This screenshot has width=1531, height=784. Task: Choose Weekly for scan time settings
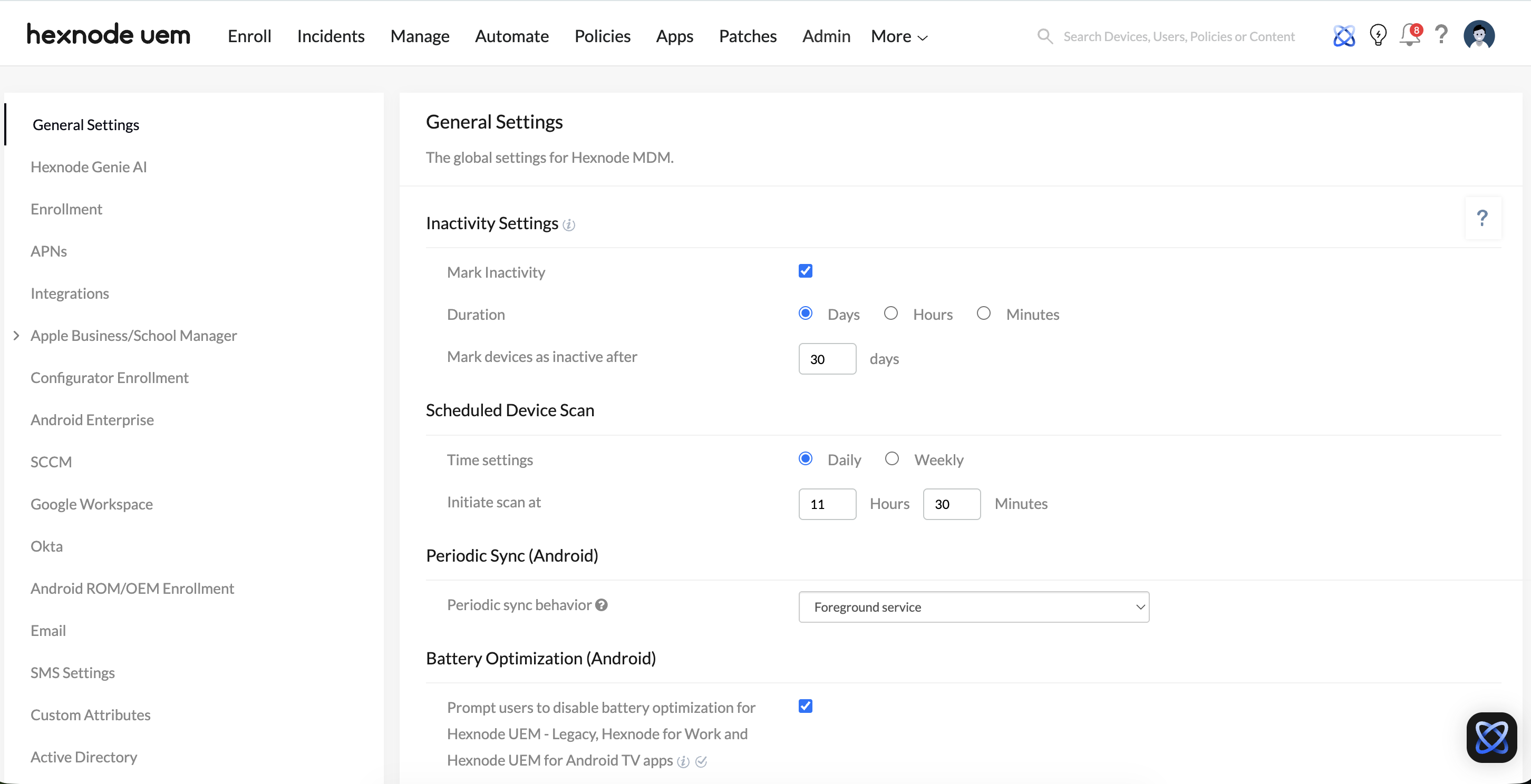point(892,458)
